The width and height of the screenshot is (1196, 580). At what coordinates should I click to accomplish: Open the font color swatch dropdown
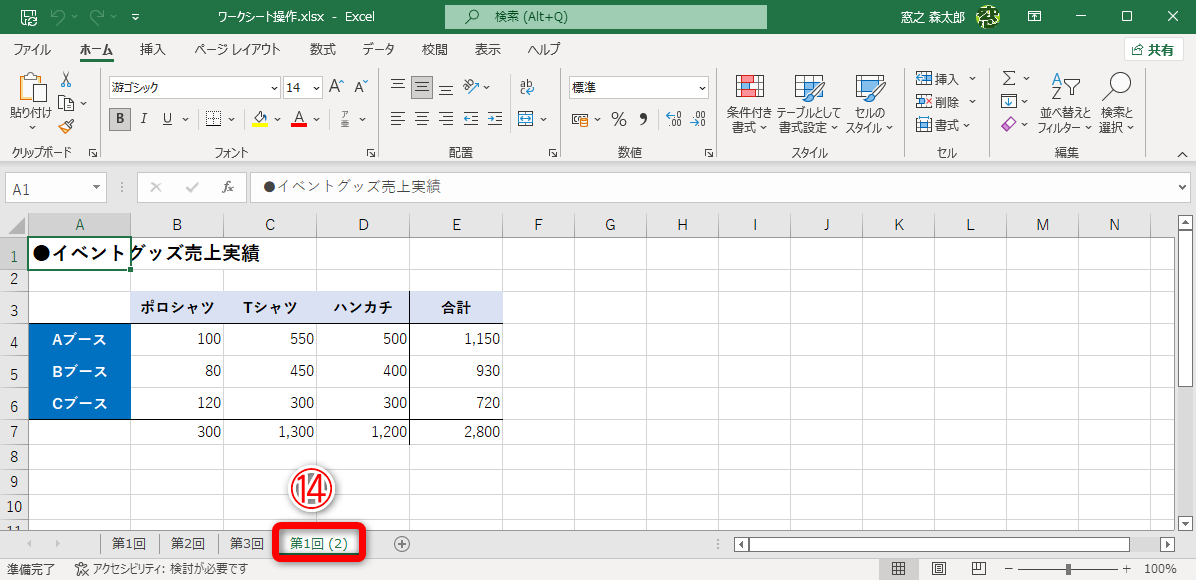315,120
